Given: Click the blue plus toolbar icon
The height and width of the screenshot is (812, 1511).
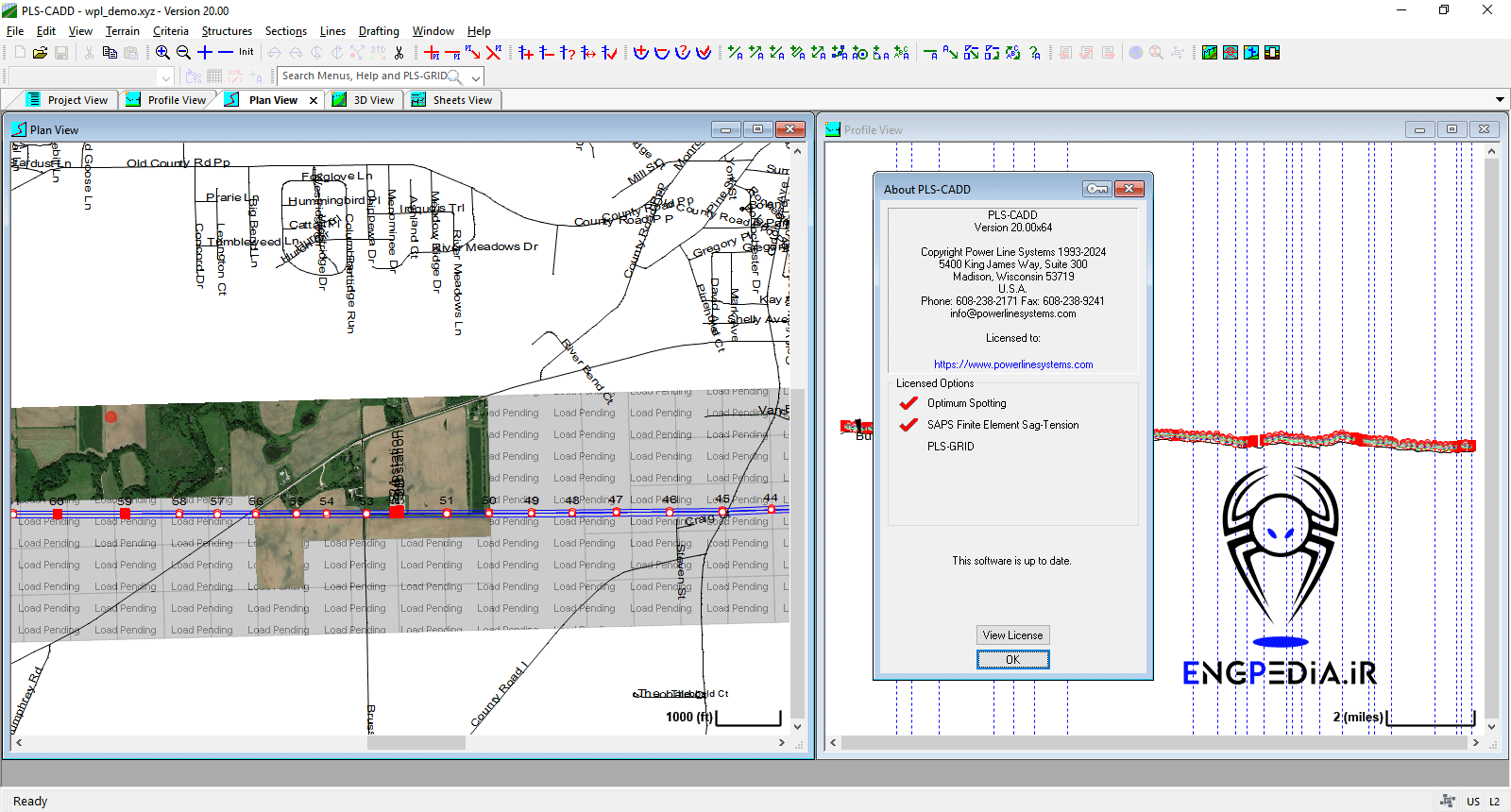Looking at the screenshot, I should [205, 53].
